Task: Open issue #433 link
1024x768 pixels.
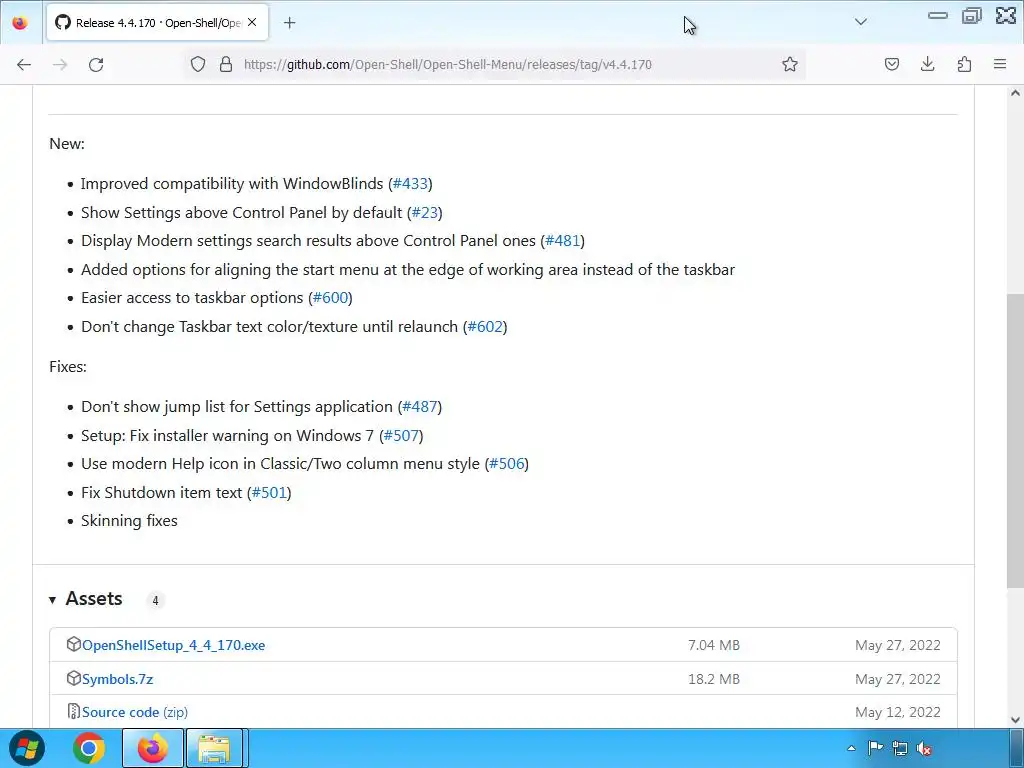Action: 410,184
